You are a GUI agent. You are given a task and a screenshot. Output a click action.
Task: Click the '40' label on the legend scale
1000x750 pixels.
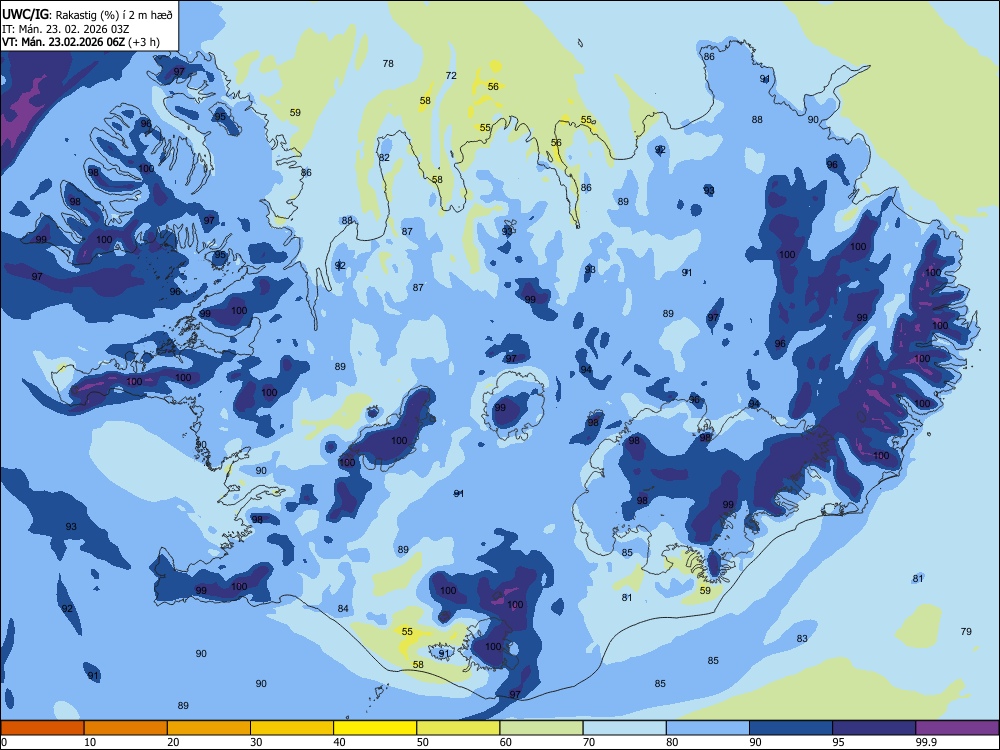[x=339, y=742]
